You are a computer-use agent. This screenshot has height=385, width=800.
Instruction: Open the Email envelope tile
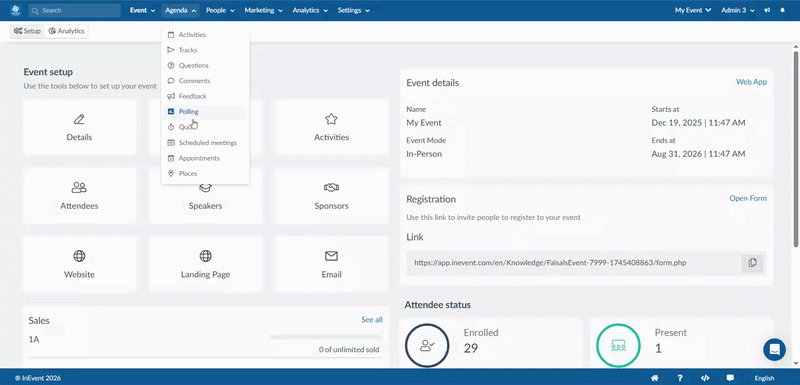point(331,264)
